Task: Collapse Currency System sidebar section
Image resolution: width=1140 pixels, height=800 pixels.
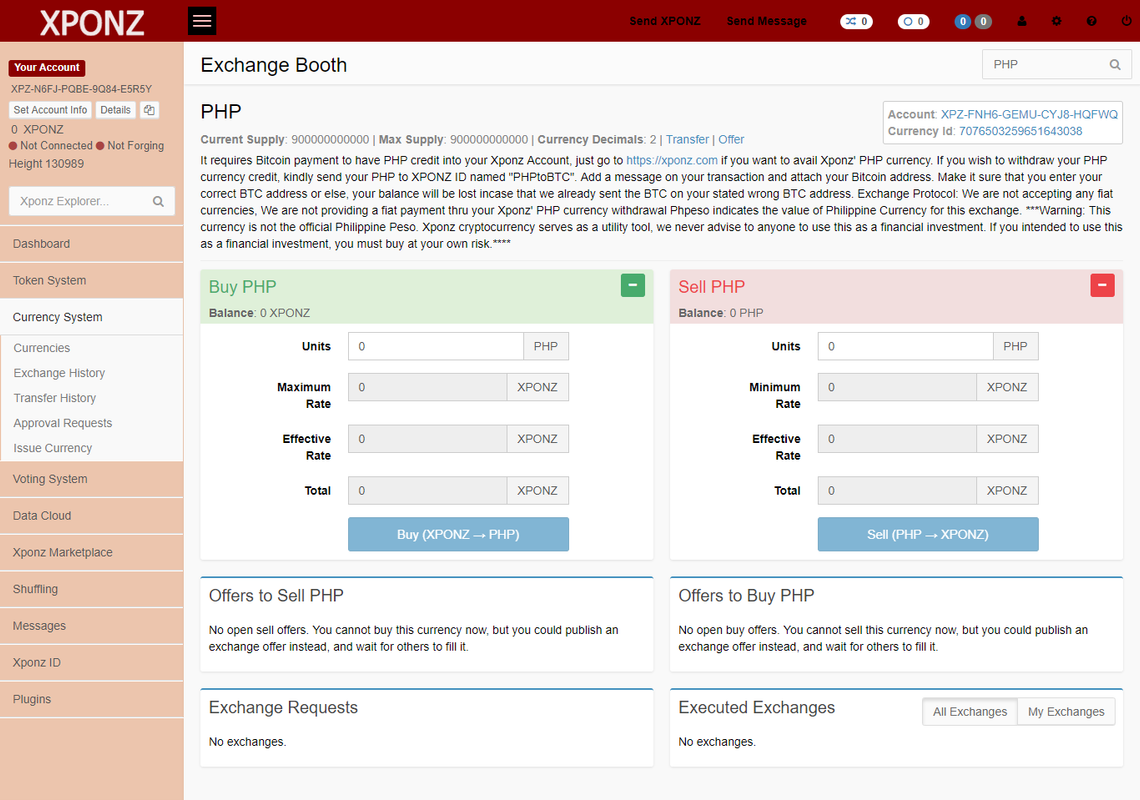Action: point(92,317)
